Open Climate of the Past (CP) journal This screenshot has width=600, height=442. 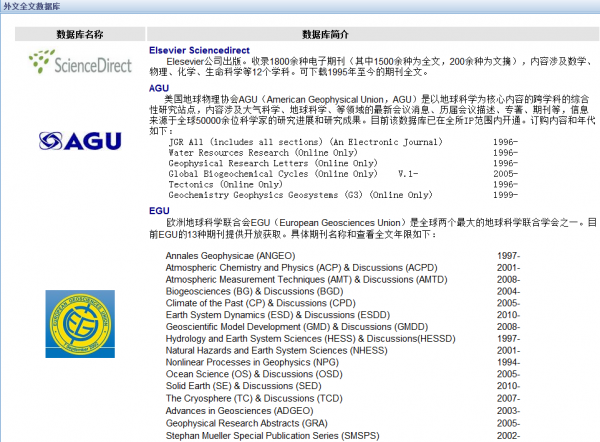261,303
